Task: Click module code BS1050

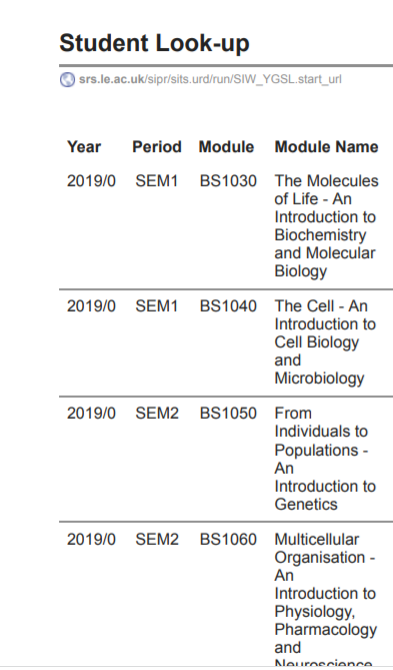Action: point(228,413)
